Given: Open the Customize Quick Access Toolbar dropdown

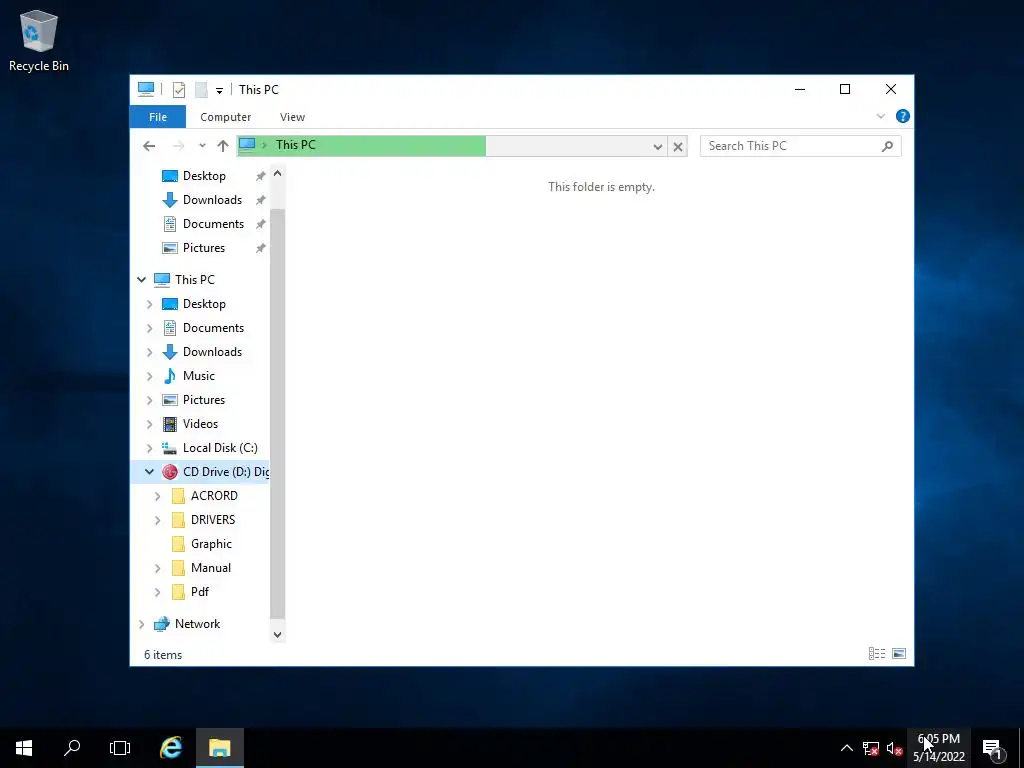Looking at the screenshot, I should click(219, 90).
